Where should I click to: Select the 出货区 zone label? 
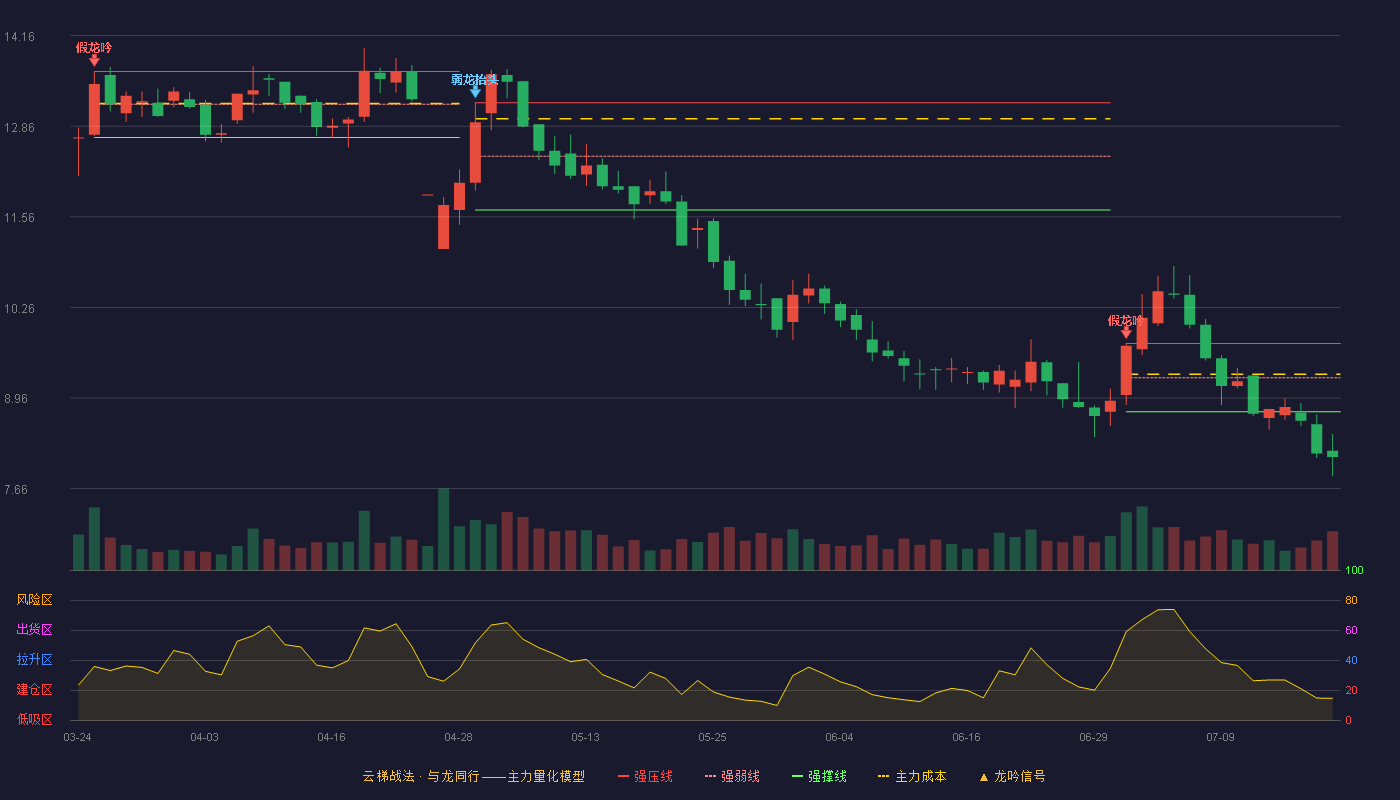pyautogui.click(x=34, y=630)
